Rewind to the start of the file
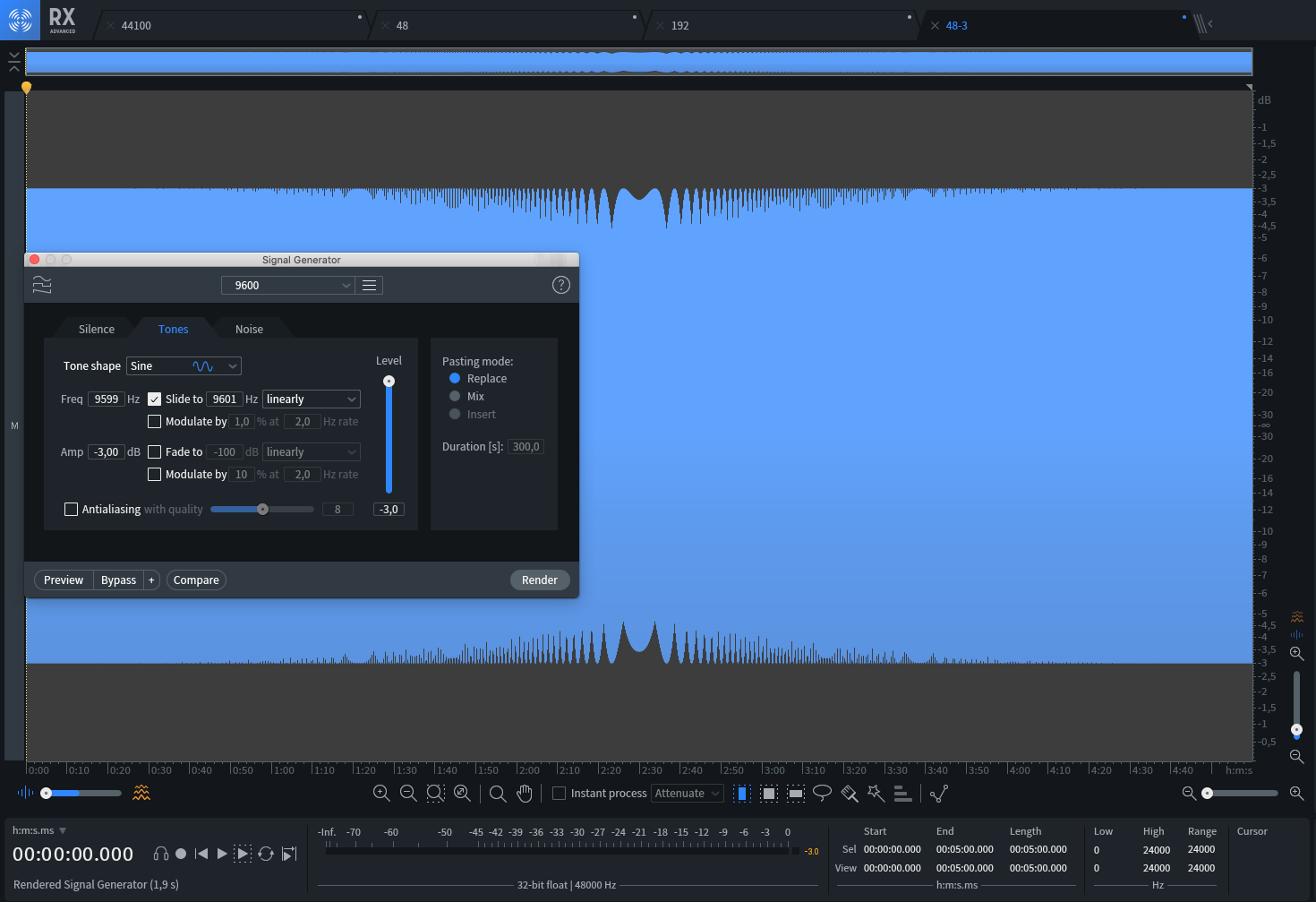The image size is (1316, 902). click(x=201, y=854)
